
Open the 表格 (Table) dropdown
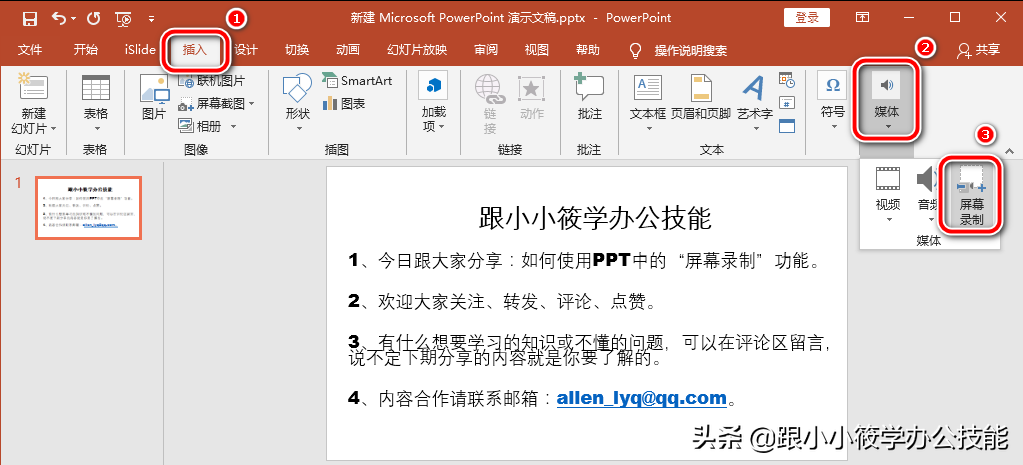(95, 103)
